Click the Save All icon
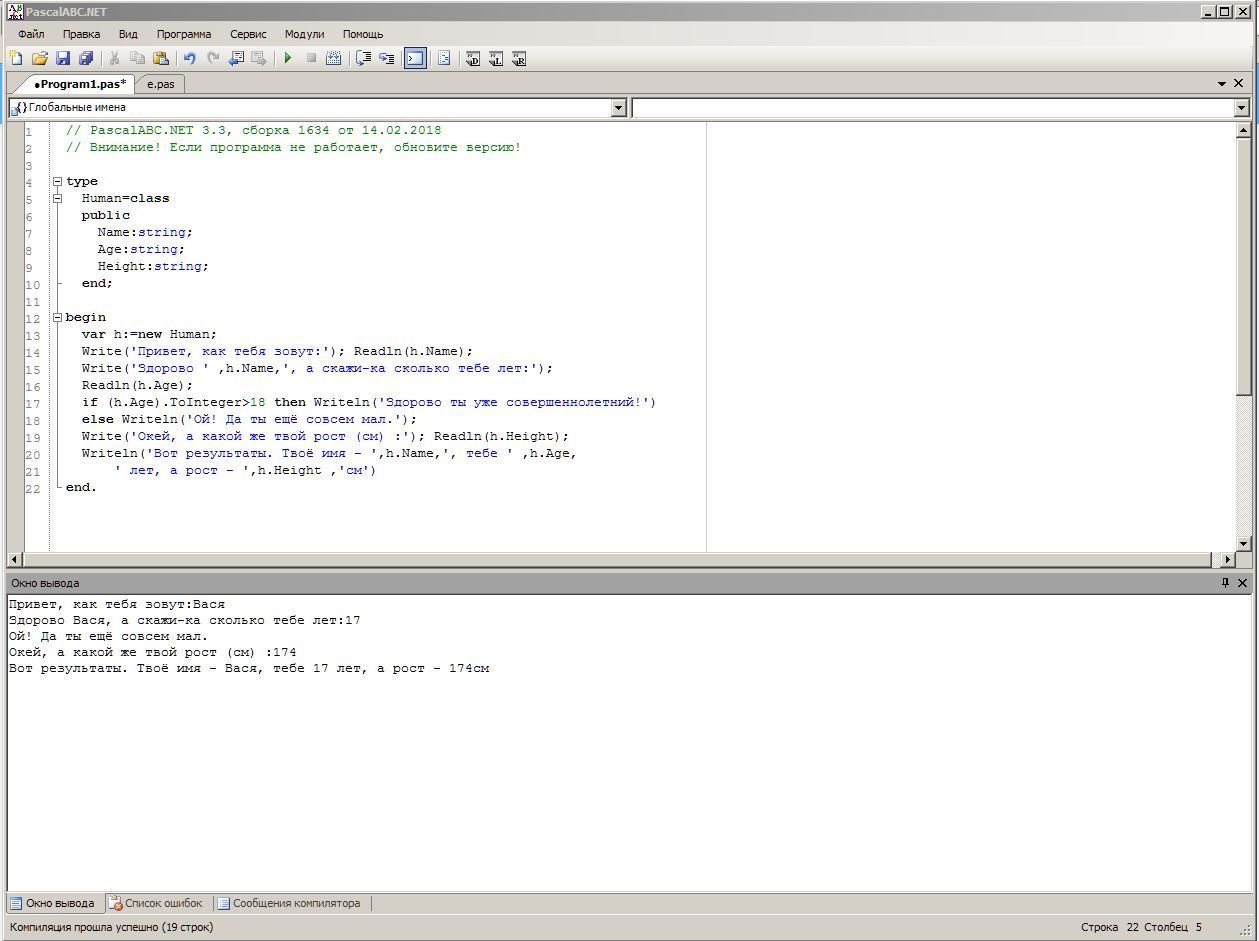The width and height of the screenshot is (1259, 941). coord(86,59)
